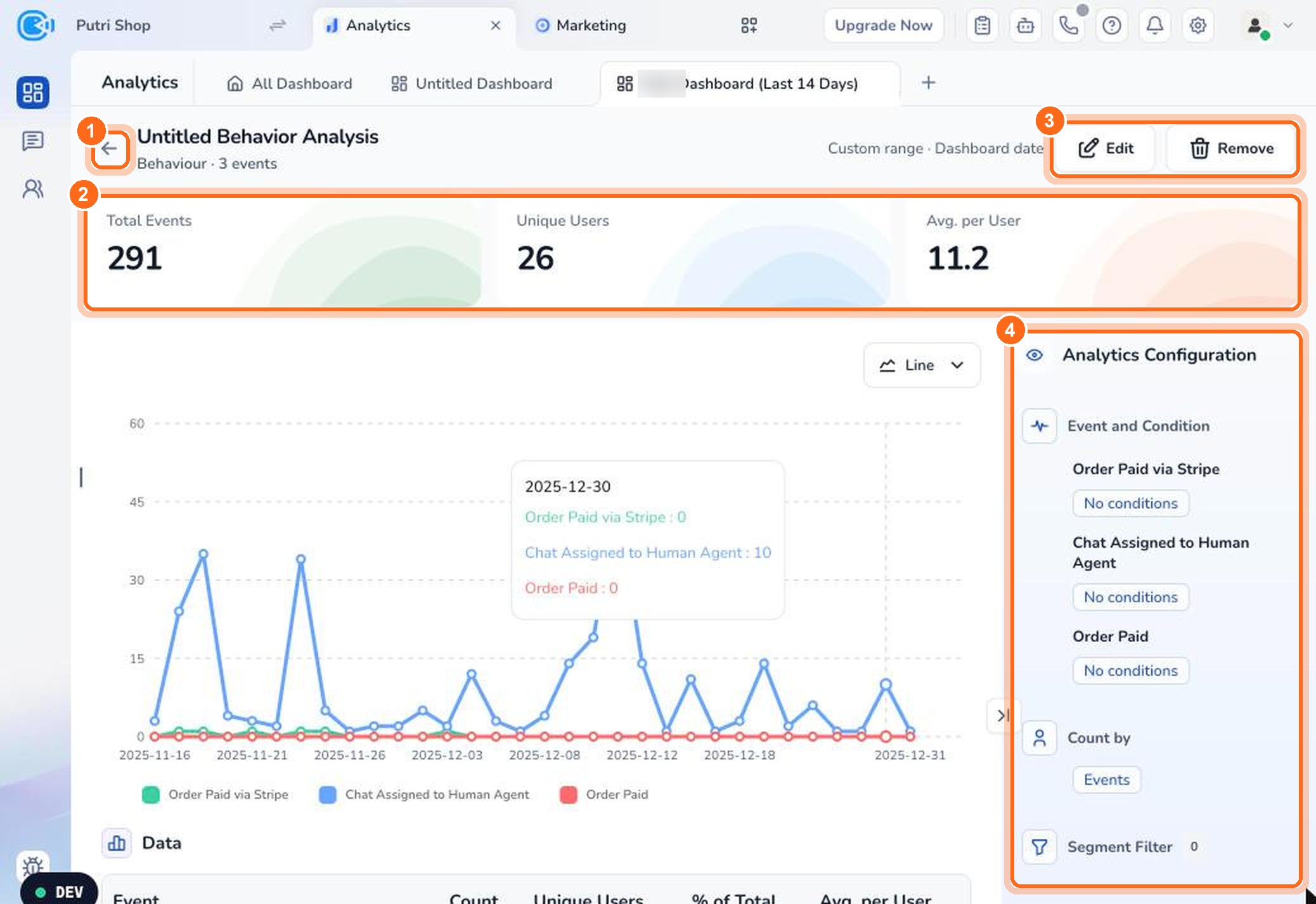Open the notifications bell
The width and height of the screenshot is (1316, 904).
pyautogui.click(x=1154, y=25)
